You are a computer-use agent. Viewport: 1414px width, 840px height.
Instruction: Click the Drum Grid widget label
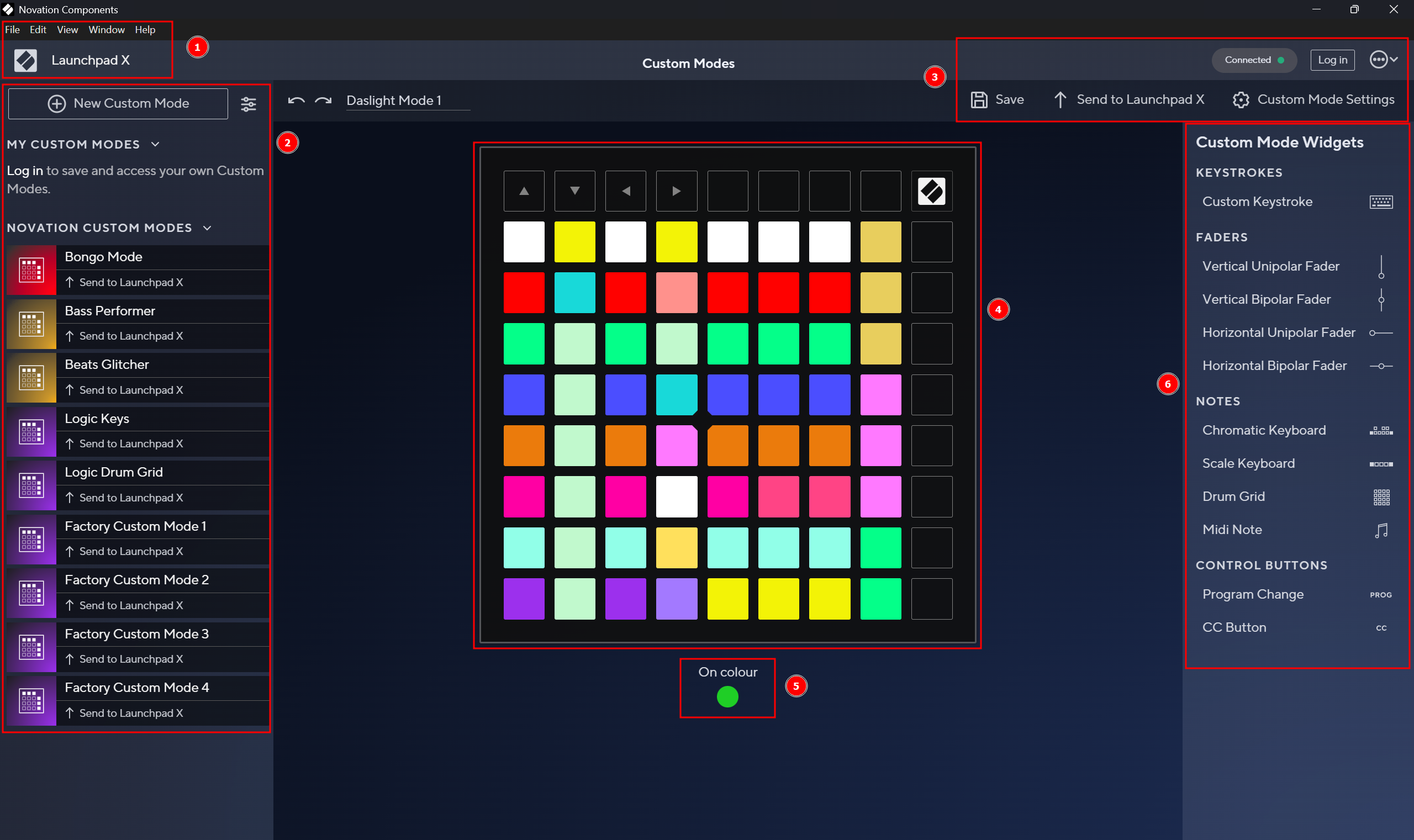[x=1233, y=496]
